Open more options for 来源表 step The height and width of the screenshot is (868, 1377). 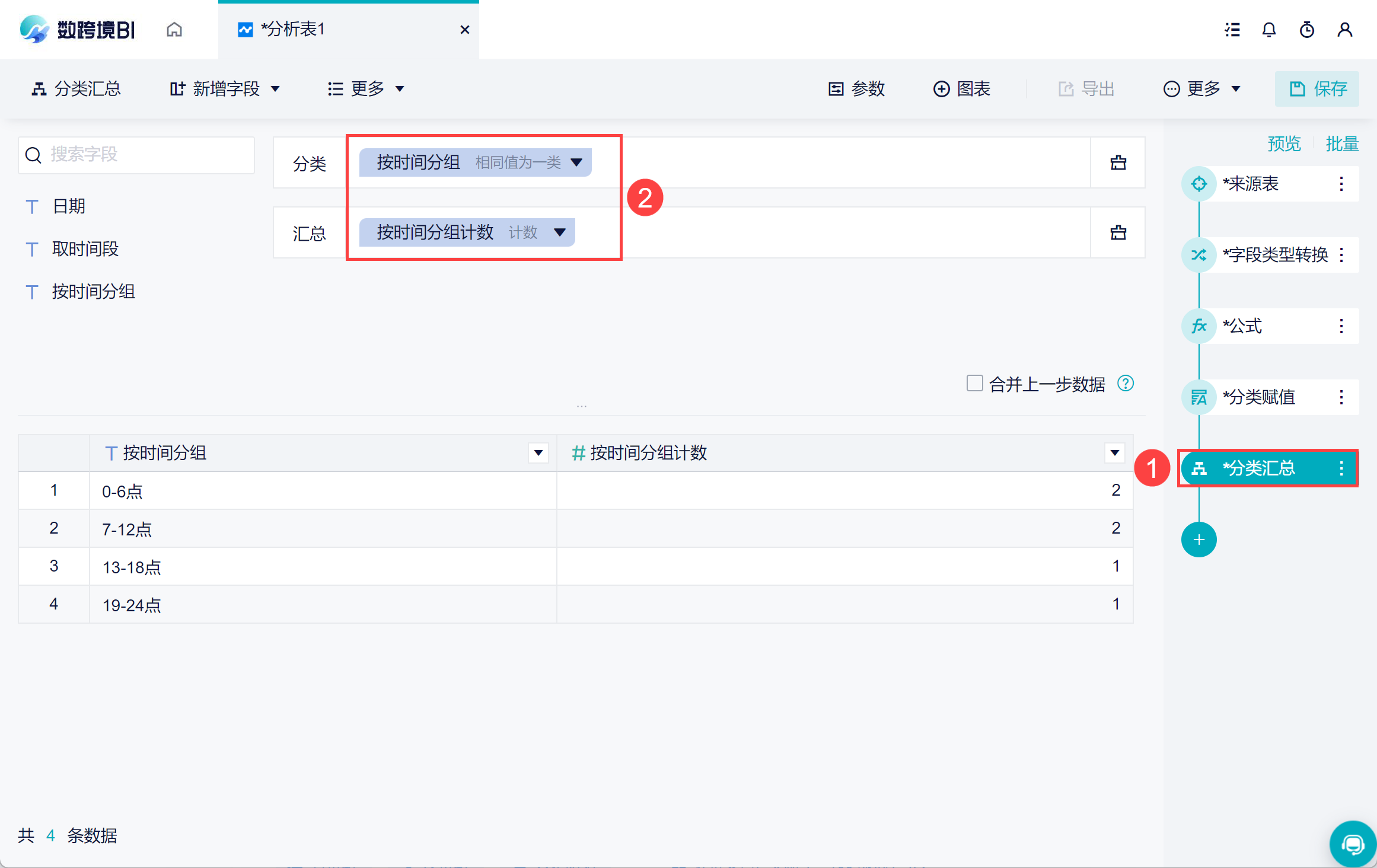point(1341,184)
